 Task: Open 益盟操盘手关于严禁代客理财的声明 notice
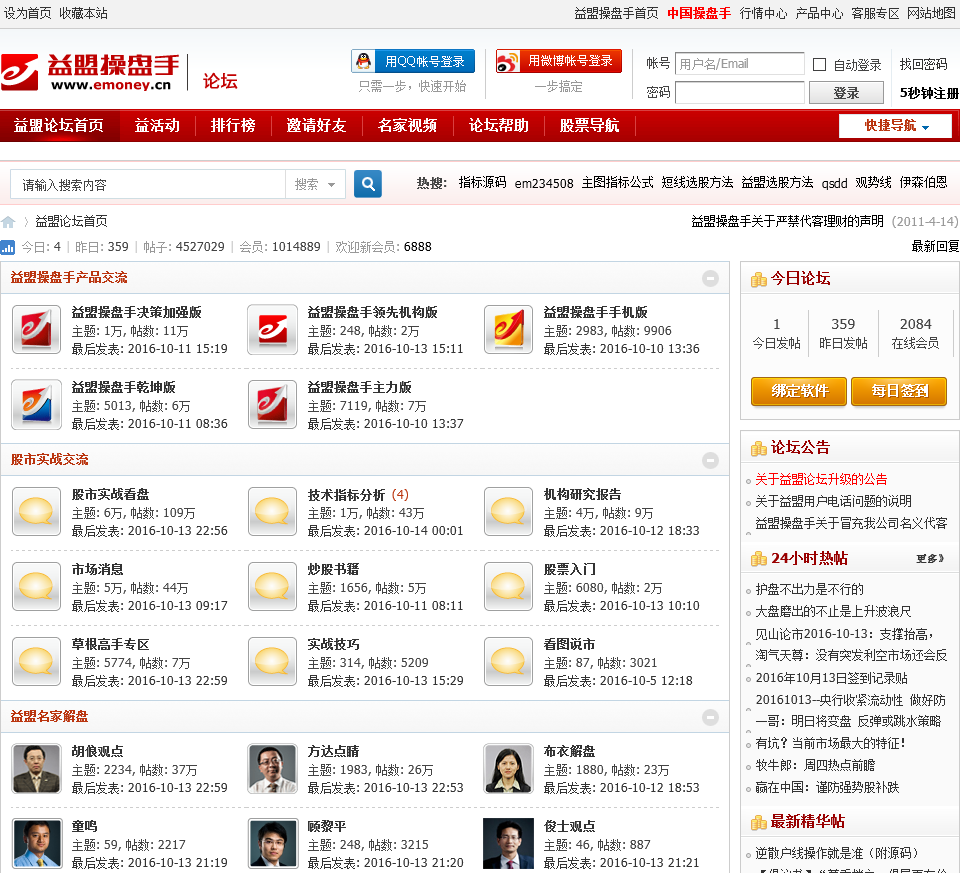tap(787, 221)
